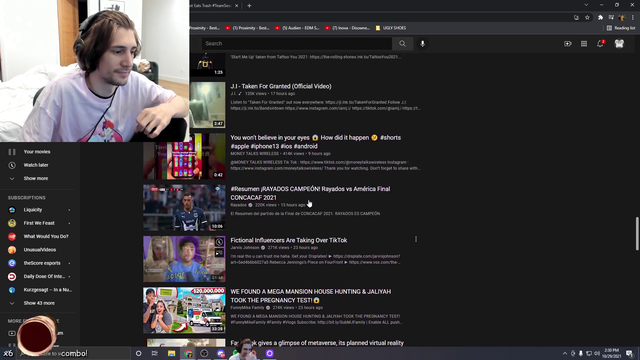Switch to Chrome on the taskbar
Image resolution: width=640 pixels, height=360 pixels.
[x=188, y=353]
